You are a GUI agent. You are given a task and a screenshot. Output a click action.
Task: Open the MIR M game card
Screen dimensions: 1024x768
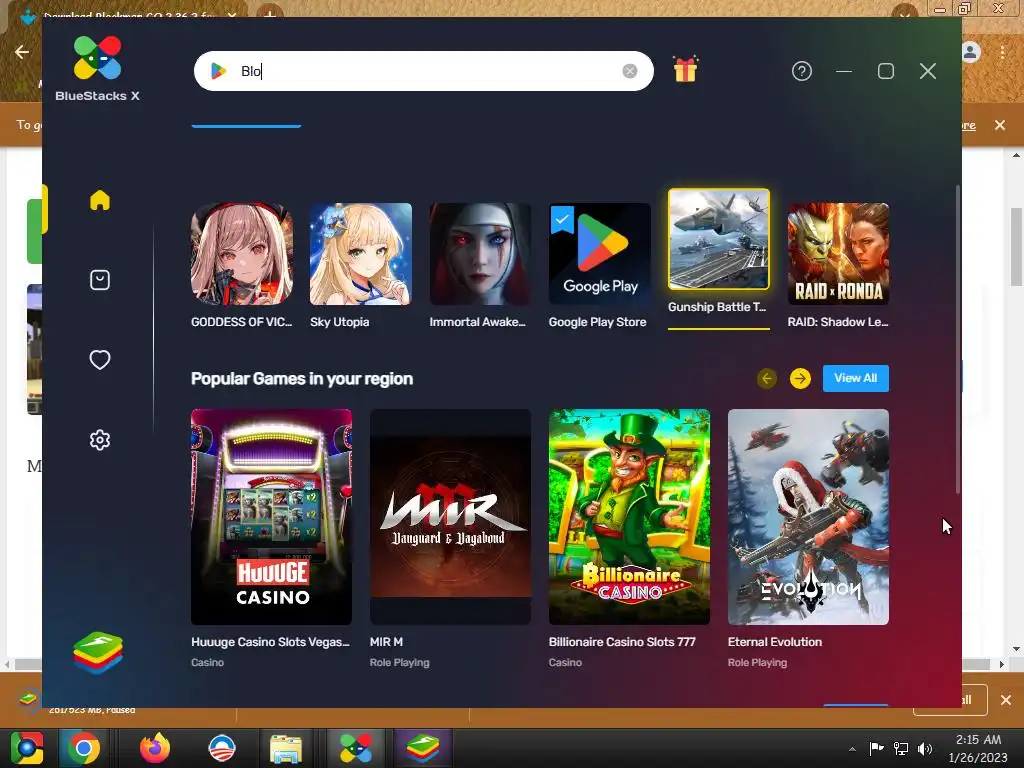point(451,517)
